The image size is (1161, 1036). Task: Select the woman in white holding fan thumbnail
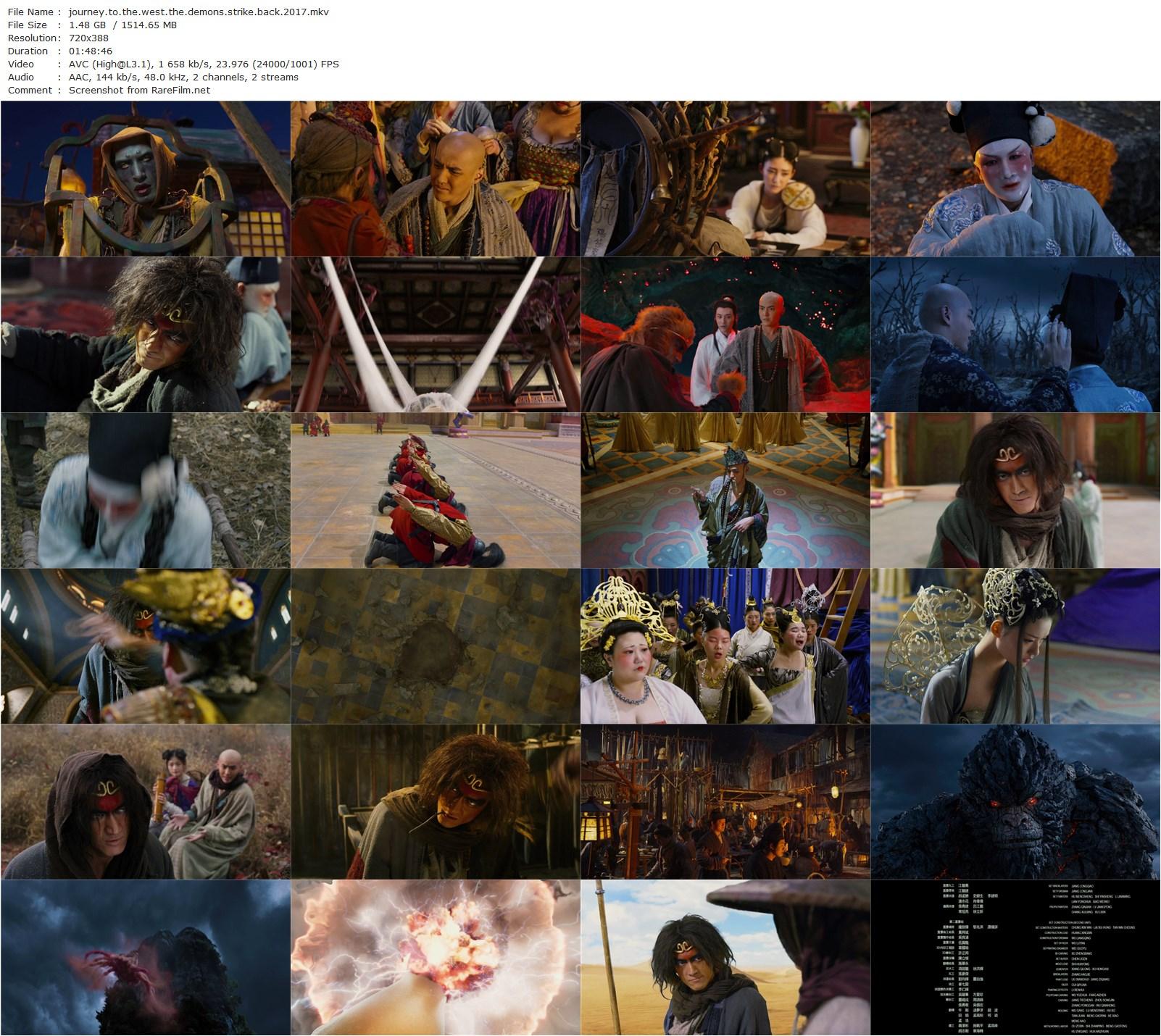point(725,178)
